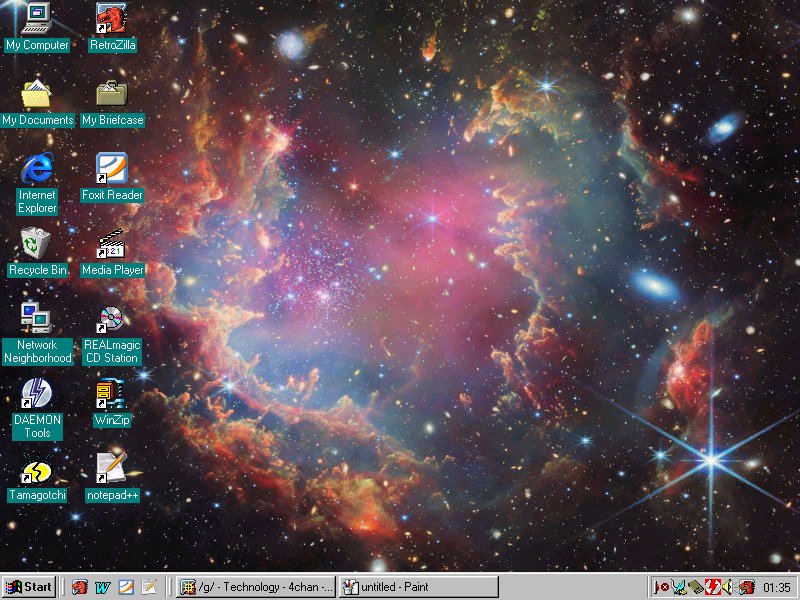Switch to the untitled - Paint window
Screen dimensions: 800x600
click(x=419, y=587)
